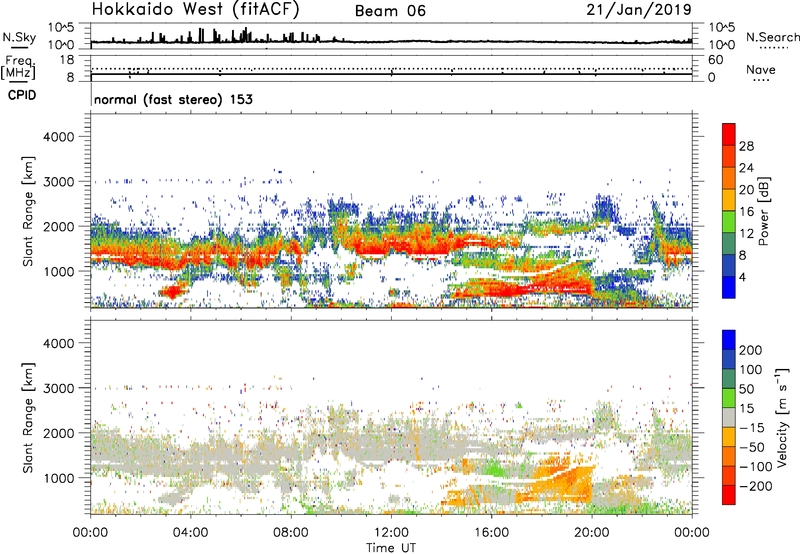Click the '1000' tick on the power panel

coord(59,271)
